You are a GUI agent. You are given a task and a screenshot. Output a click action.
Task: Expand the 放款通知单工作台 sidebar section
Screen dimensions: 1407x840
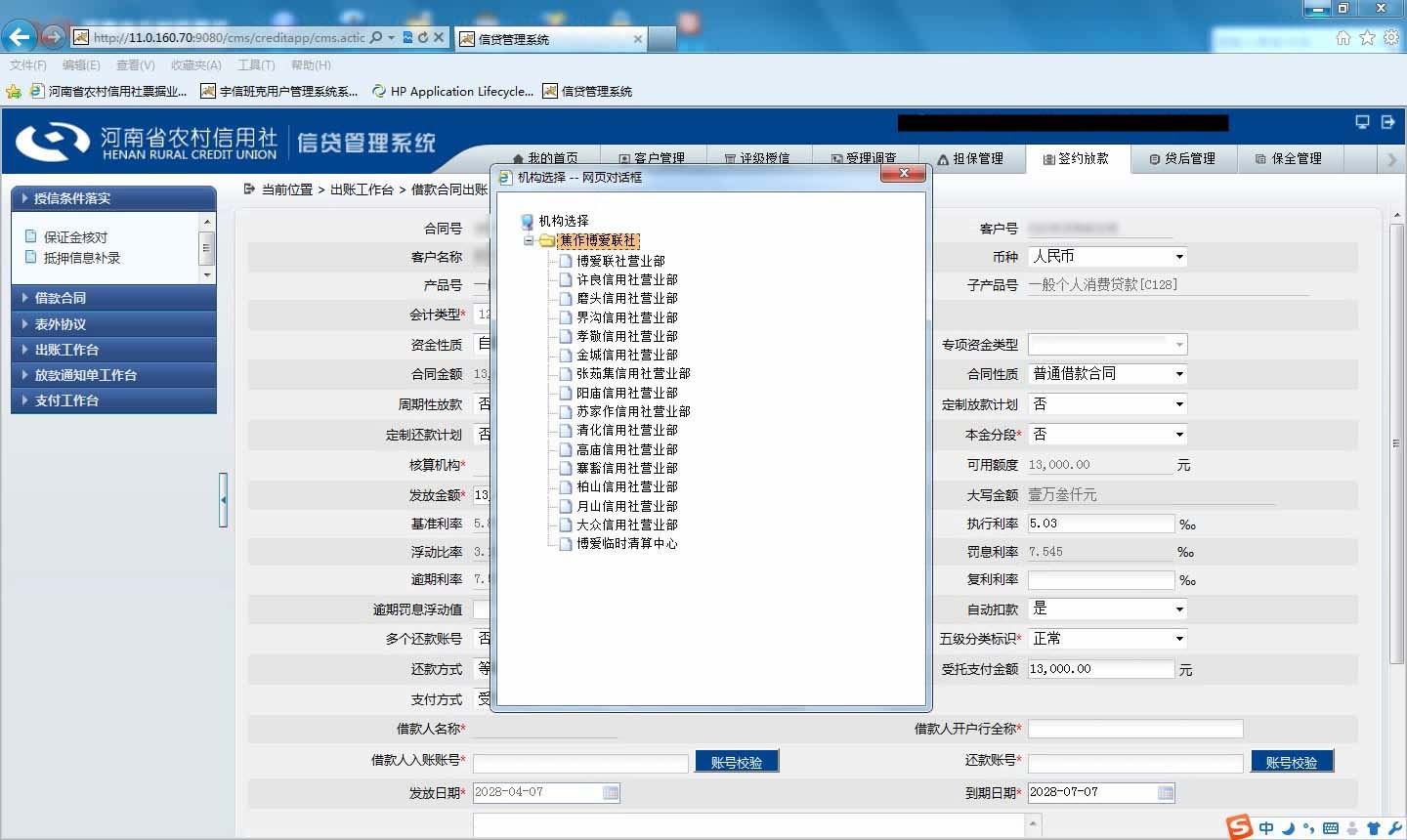click(113, 374)
